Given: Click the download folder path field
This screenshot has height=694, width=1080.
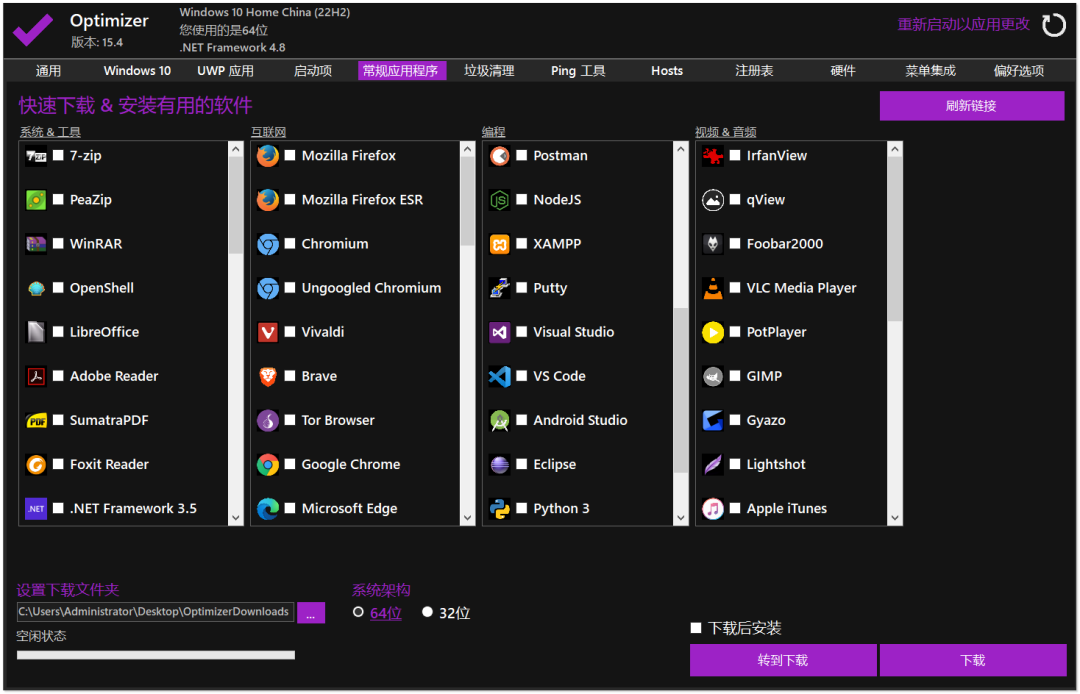Looking at the screenshot, I should pos(156,612).
